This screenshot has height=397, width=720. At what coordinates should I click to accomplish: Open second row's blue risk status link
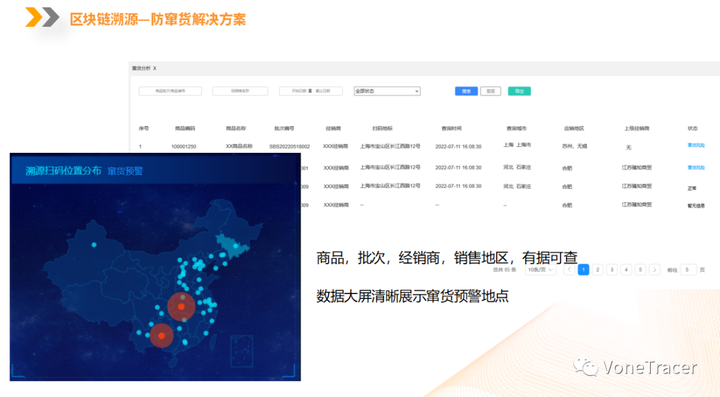pyautogui.click(x=696, y=168)
